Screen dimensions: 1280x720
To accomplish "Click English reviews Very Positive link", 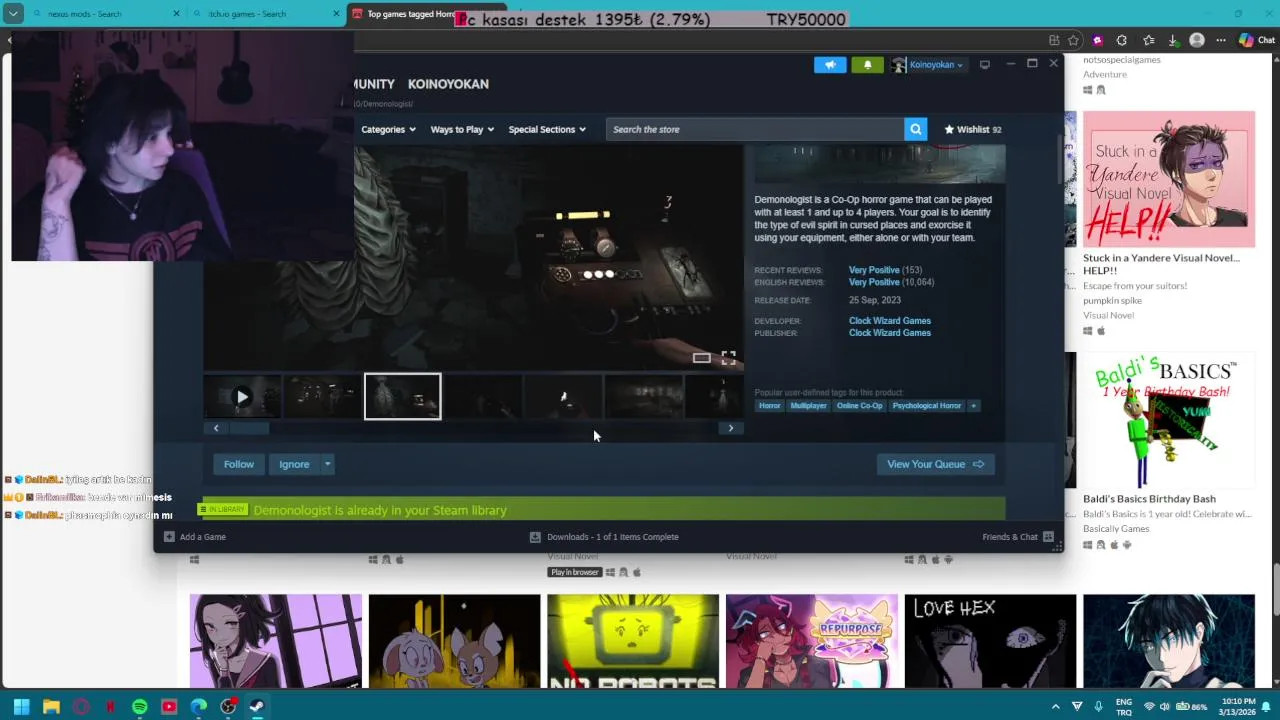I will tap(873, 282).
